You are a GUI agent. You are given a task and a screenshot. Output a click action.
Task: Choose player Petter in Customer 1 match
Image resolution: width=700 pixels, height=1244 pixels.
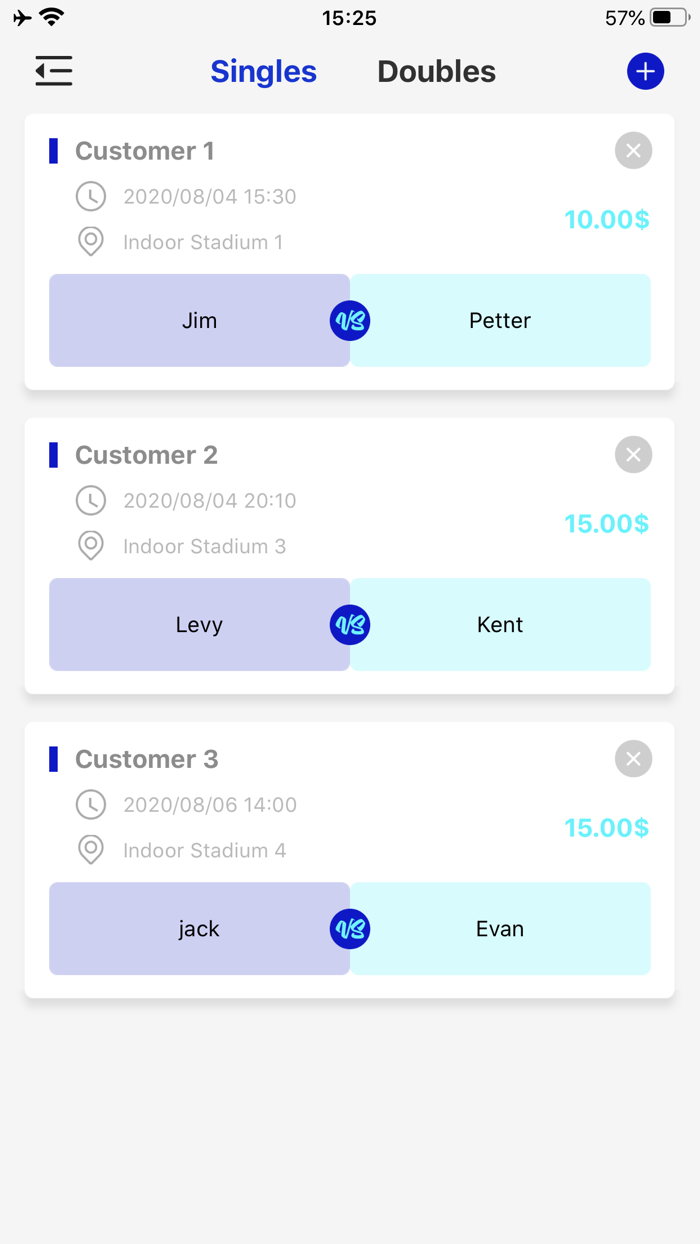(500, 321)
